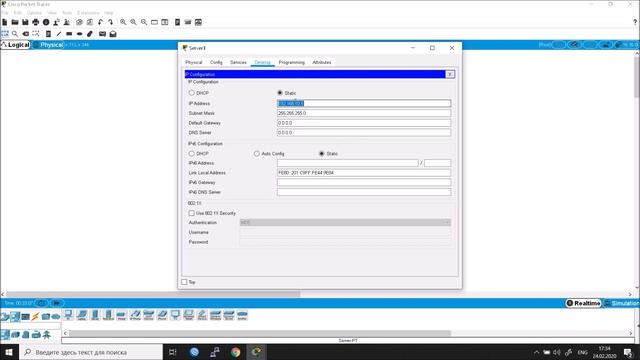Select the Freeform drawing tool
The width and height of the screenshot is (640, 360).
pyautogui.click(x=90, y=34)
